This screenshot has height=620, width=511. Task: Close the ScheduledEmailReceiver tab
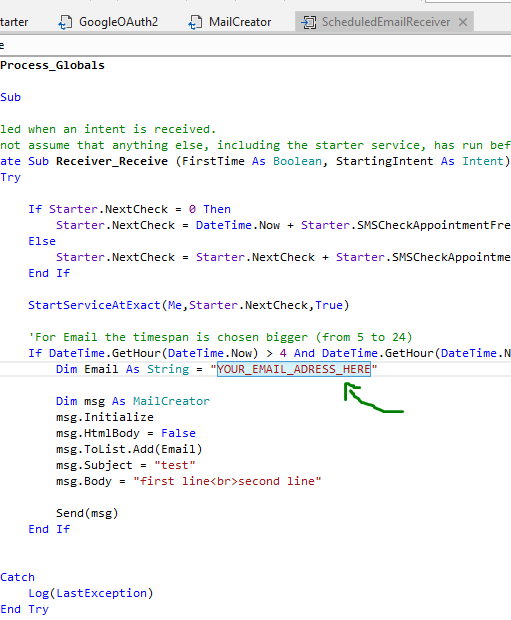(x=463, y=22)
